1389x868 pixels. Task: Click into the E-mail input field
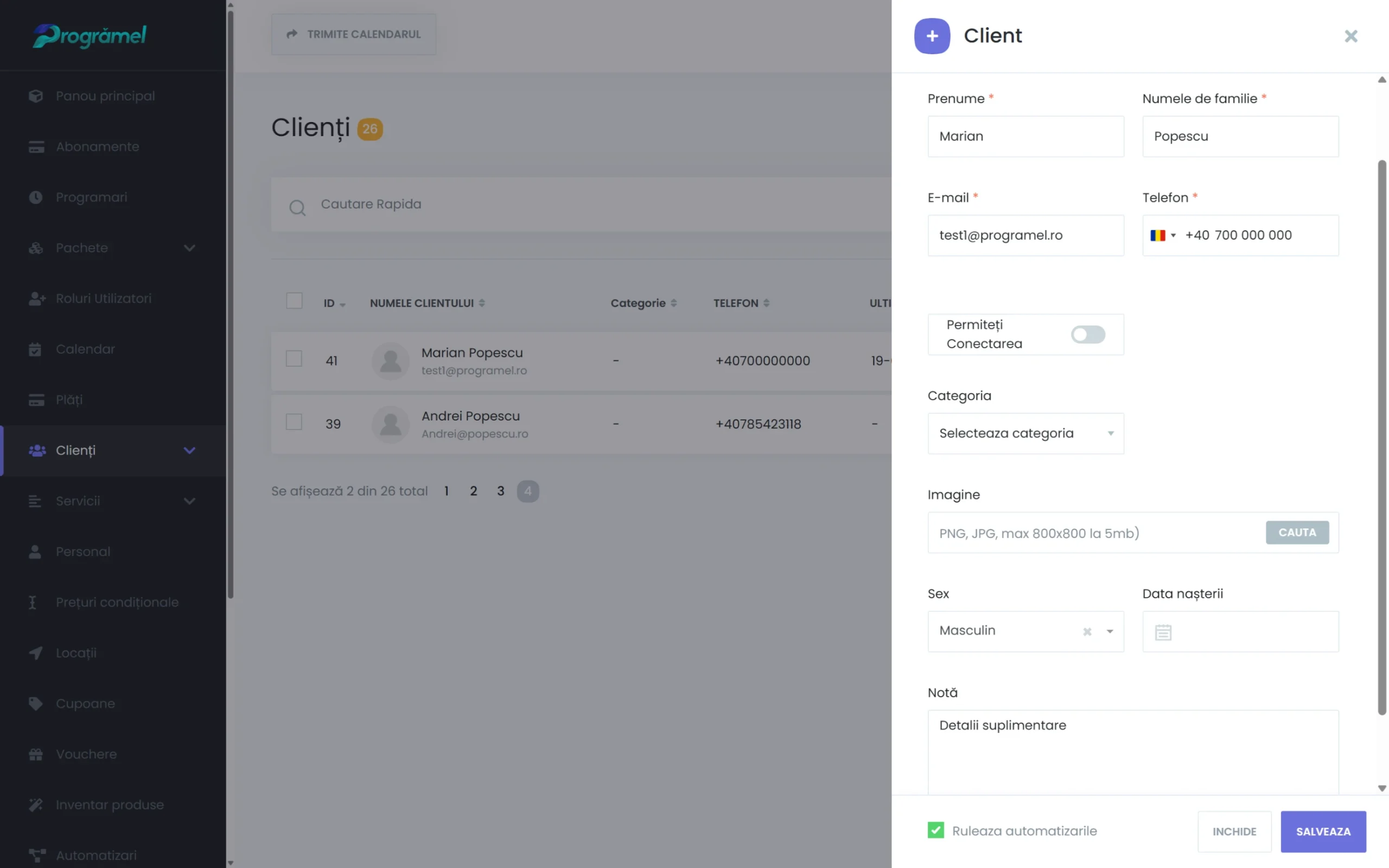1025,235
